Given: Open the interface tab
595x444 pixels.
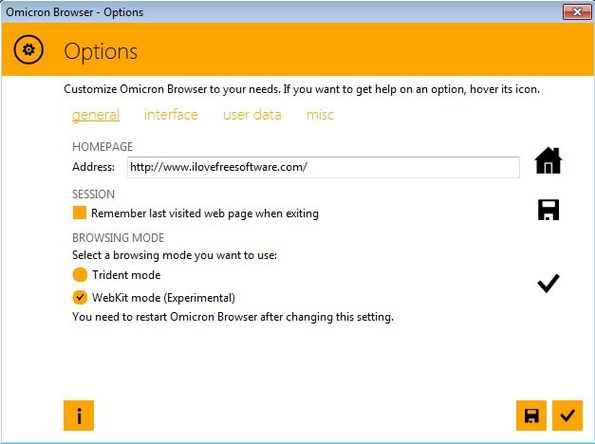Looking at the screenshot, I should [x=171, y=115].
